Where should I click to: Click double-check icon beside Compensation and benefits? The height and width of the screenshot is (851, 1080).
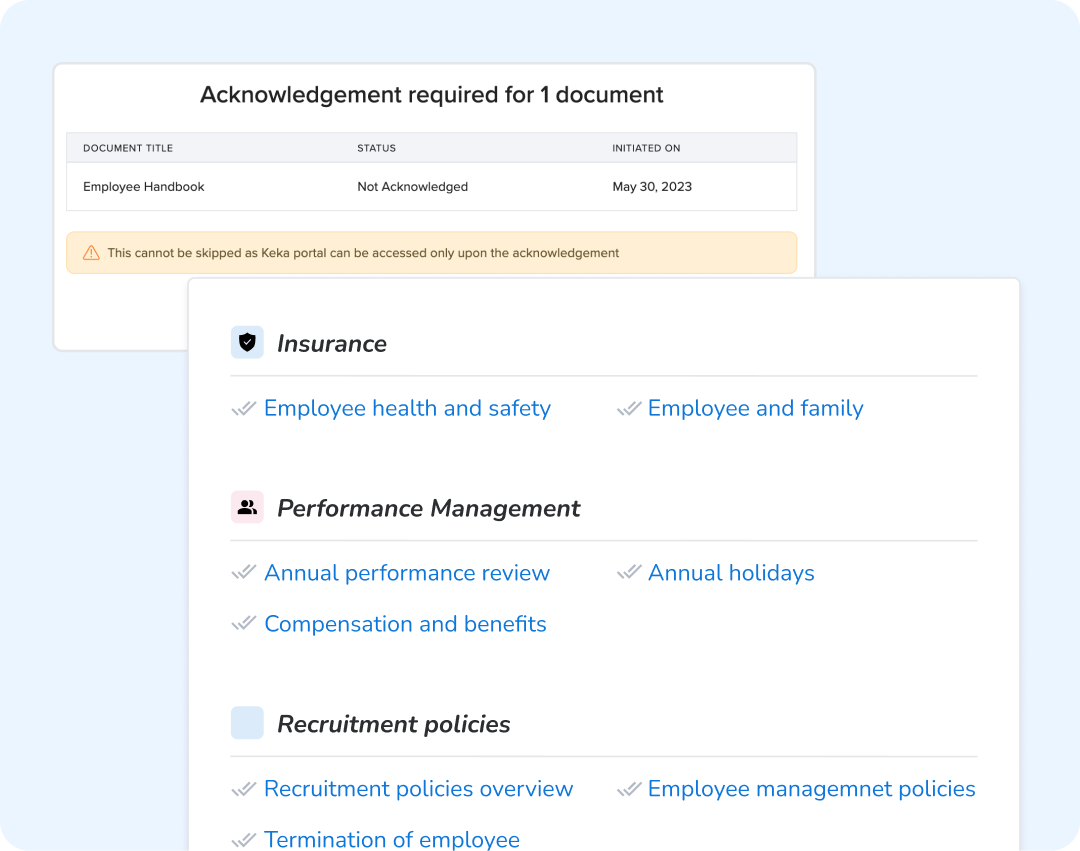[x=244, y=623]
